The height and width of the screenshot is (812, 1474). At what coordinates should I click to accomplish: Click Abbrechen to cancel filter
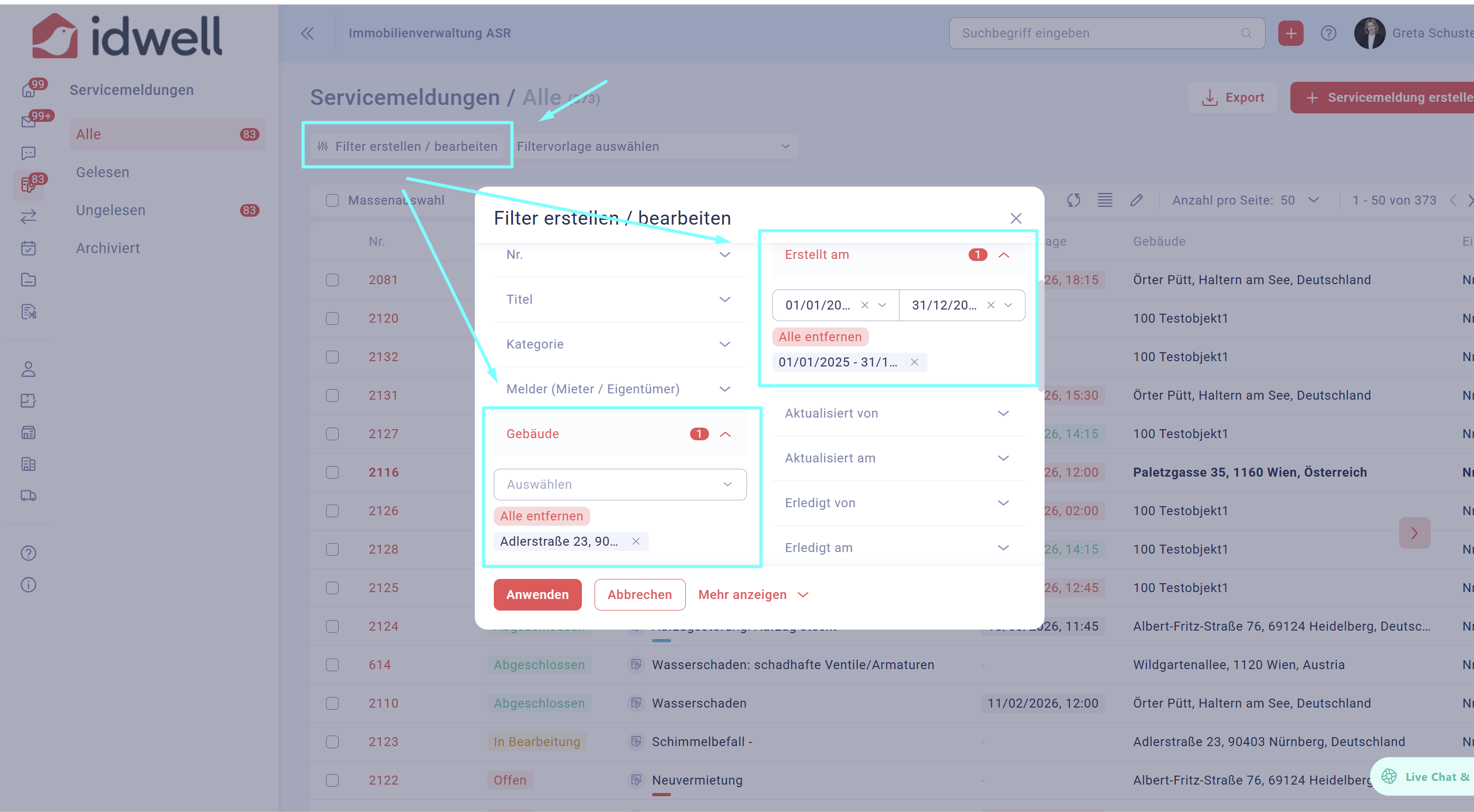tap(639, 595)
